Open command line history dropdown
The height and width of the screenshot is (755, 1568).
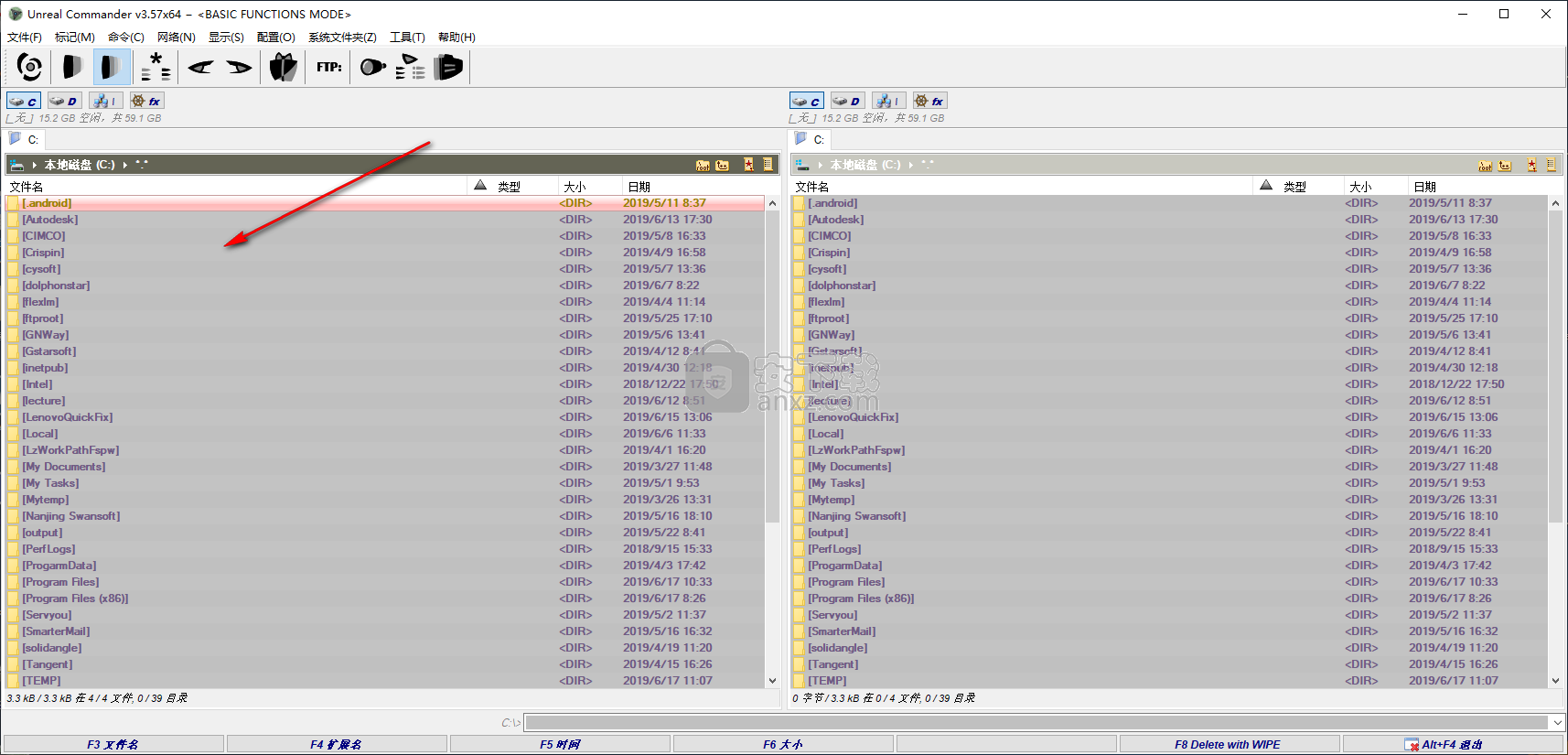1557,722
